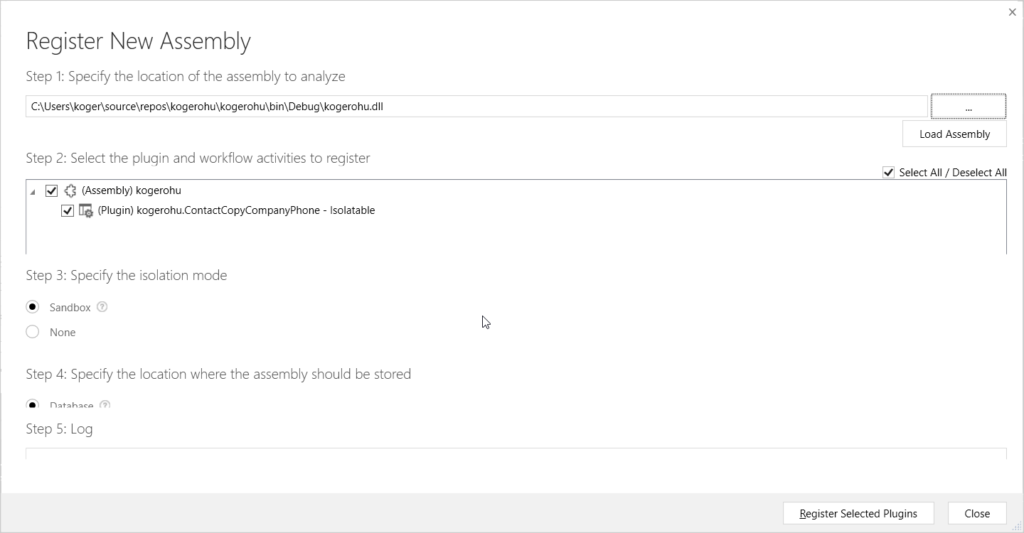The height and width of the screenshot is (533, 1024).
Task: Click into the assembly path field
Action: click(476, 106)
